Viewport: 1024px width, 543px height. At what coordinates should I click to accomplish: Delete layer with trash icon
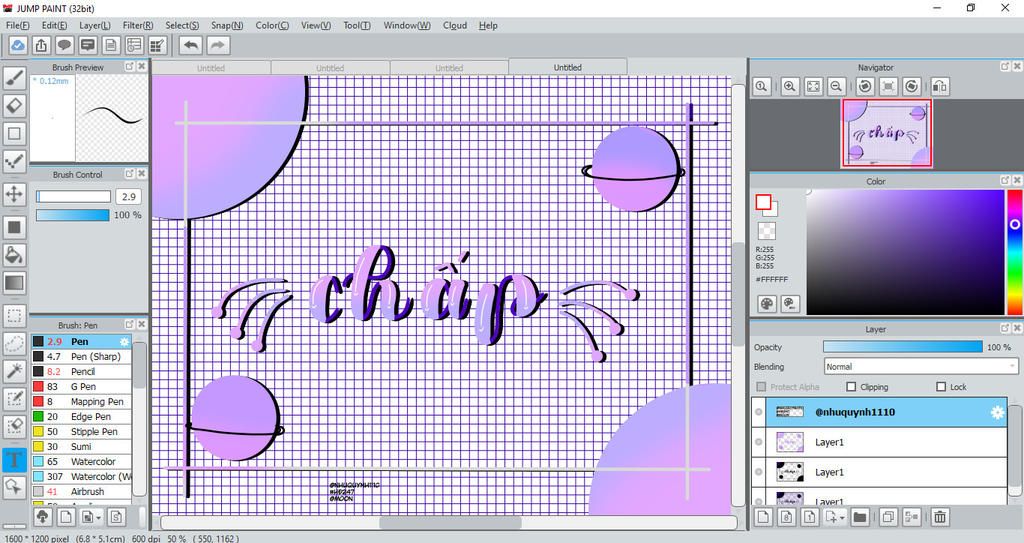click(x=940, y=517)
